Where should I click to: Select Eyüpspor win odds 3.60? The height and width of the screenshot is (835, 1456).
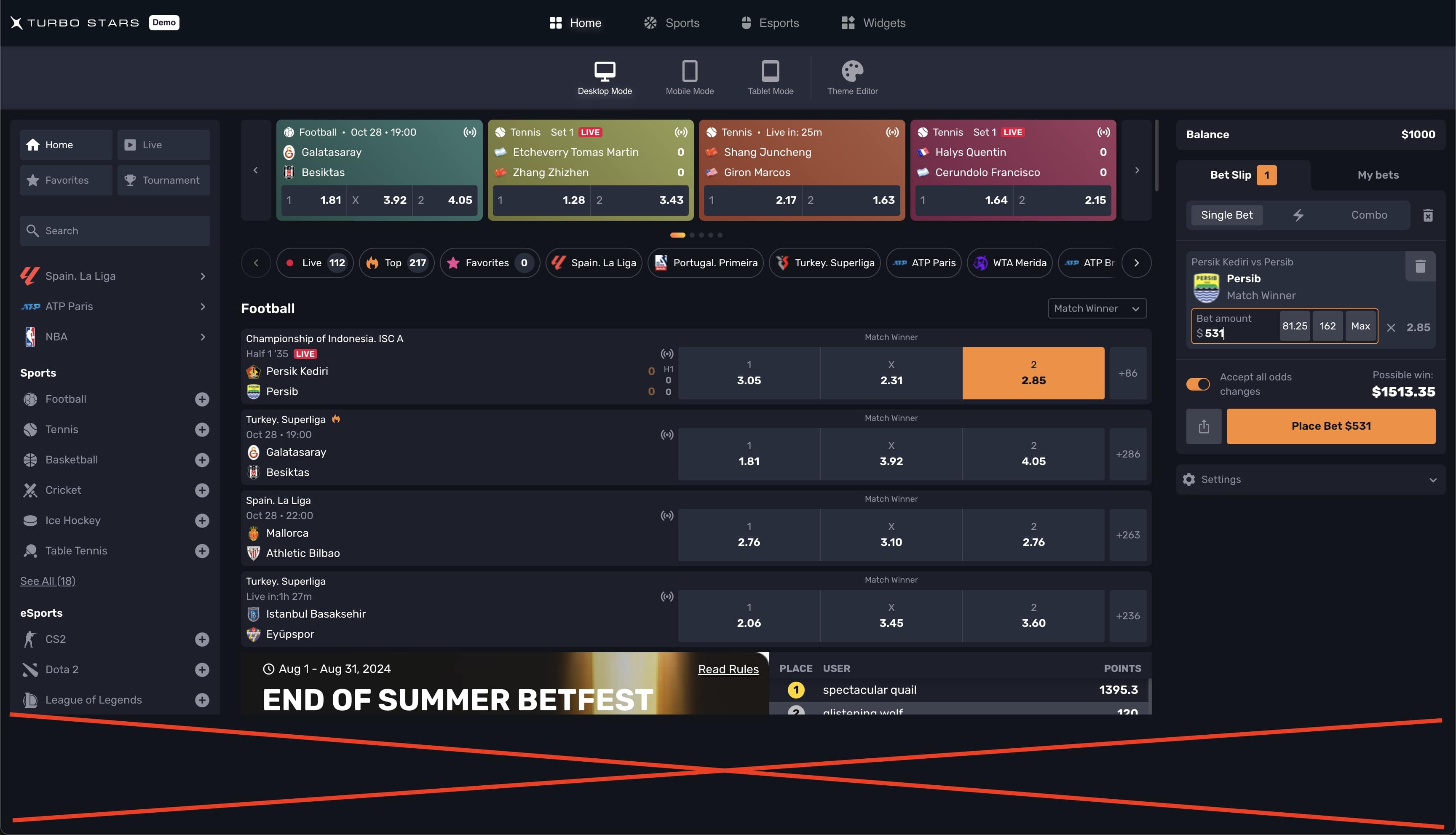tap(1033, 616)
